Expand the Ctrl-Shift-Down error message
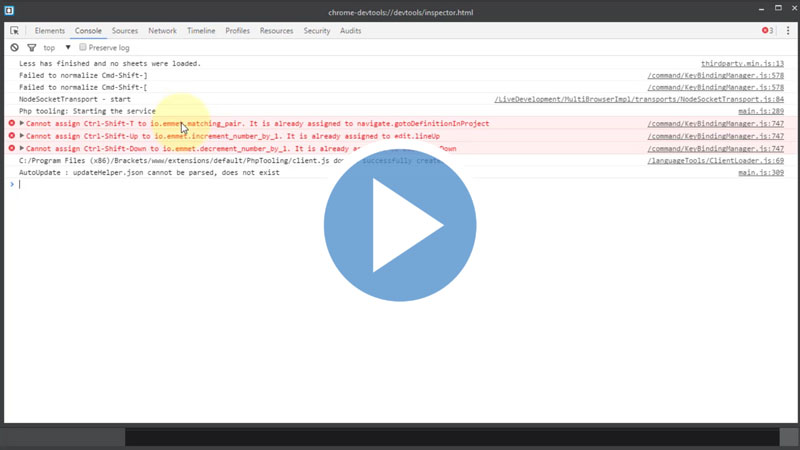 tap(21, 148)
